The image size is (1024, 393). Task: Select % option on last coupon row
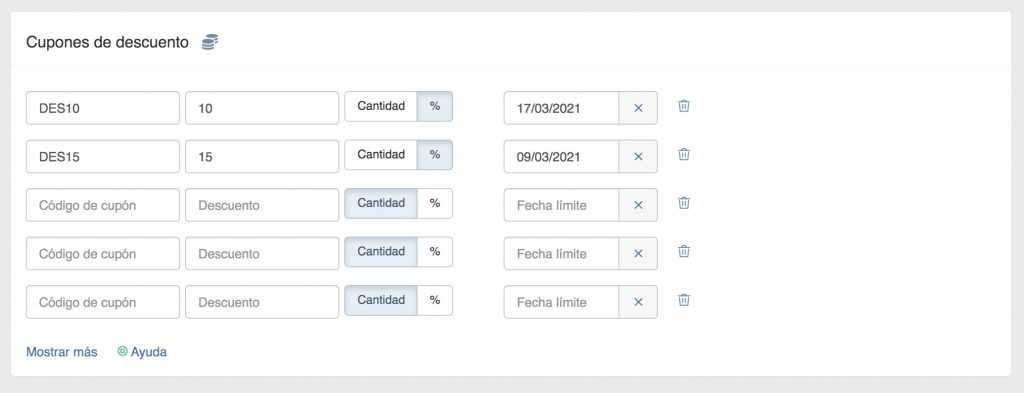[x=435, y=300]
